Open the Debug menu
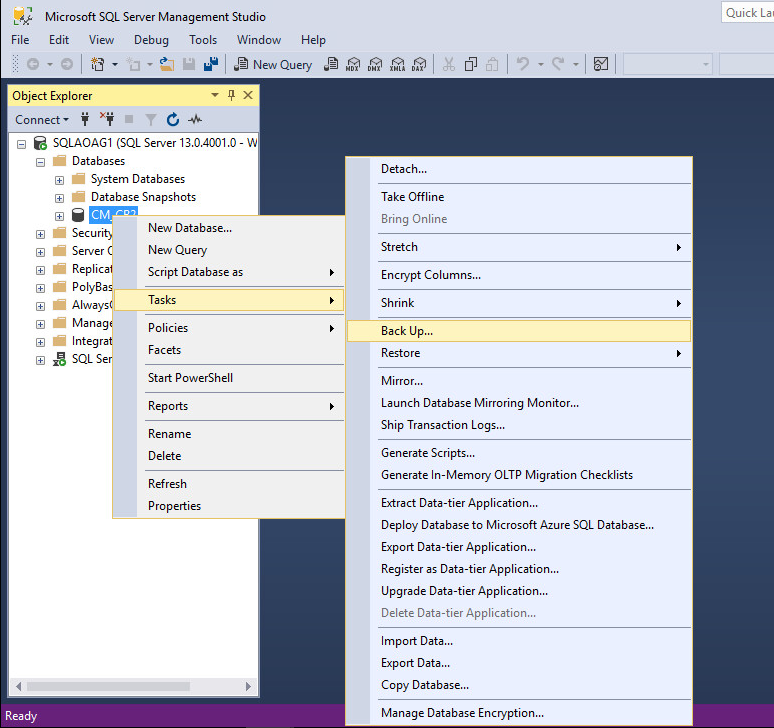Image resolution: width=774 pixels, height=728 pixels. point(151,39)
